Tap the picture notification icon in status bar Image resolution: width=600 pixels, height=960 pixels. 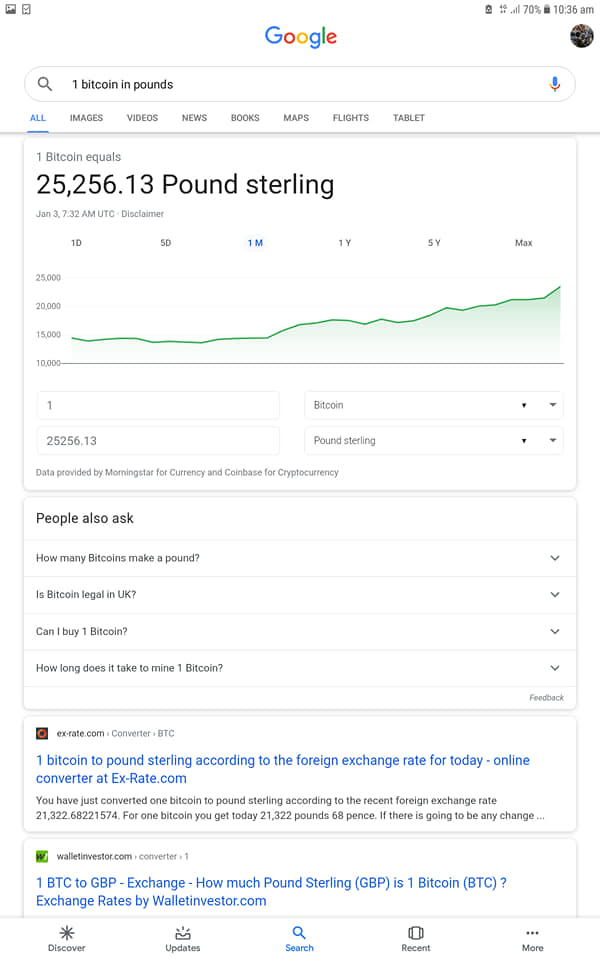10,9
